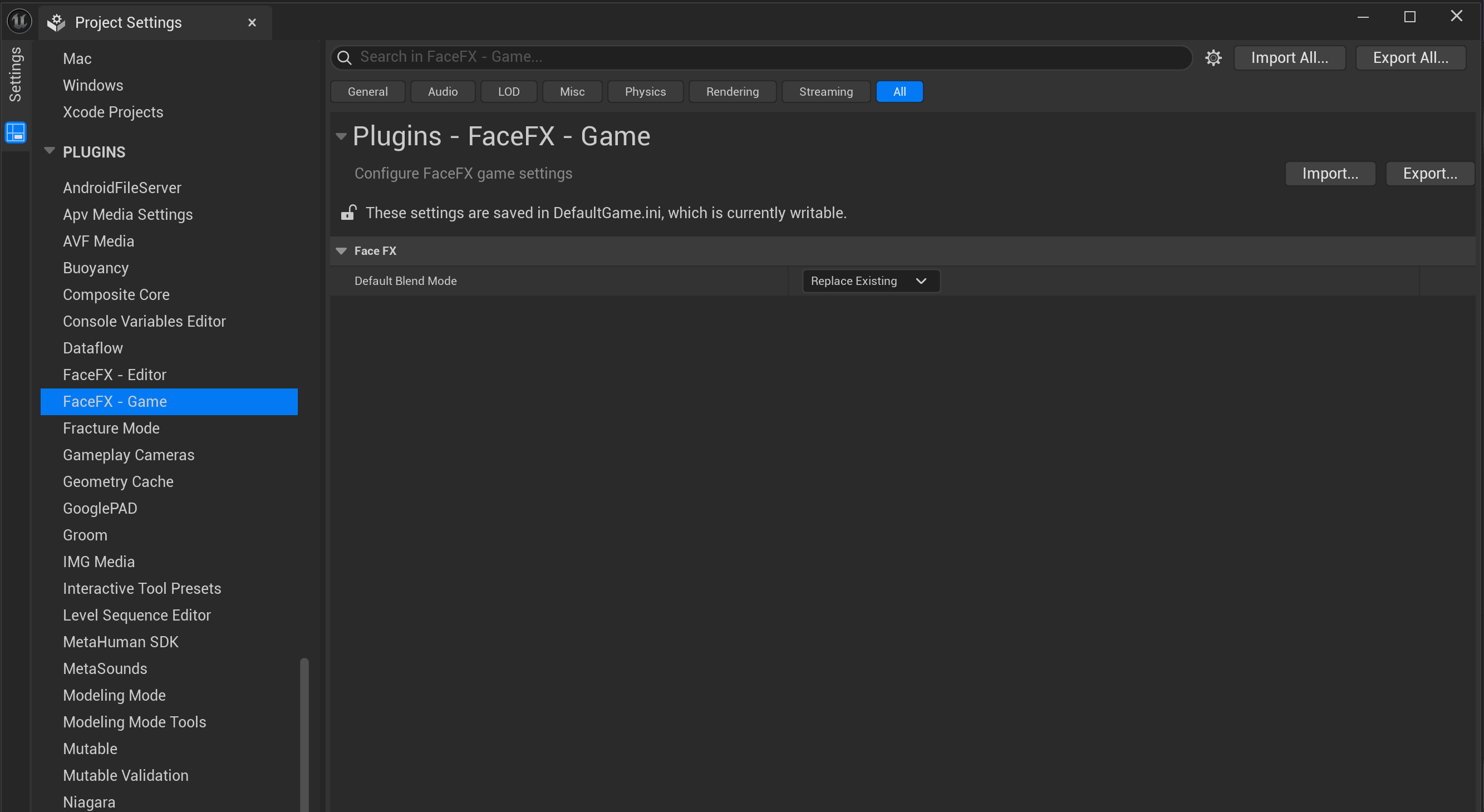Select the Physics filter tab

click(645, 92)
